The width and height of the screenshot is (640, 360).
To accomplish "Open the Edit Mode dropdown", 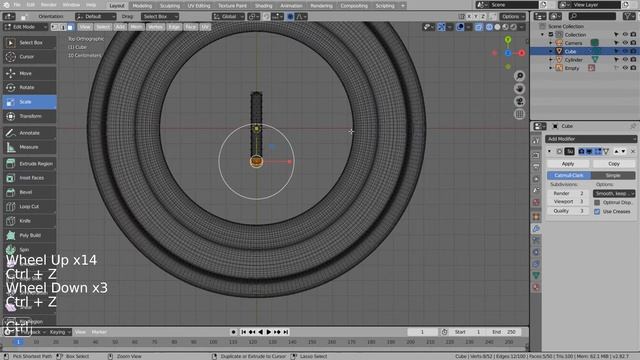I will pos(25,27).
